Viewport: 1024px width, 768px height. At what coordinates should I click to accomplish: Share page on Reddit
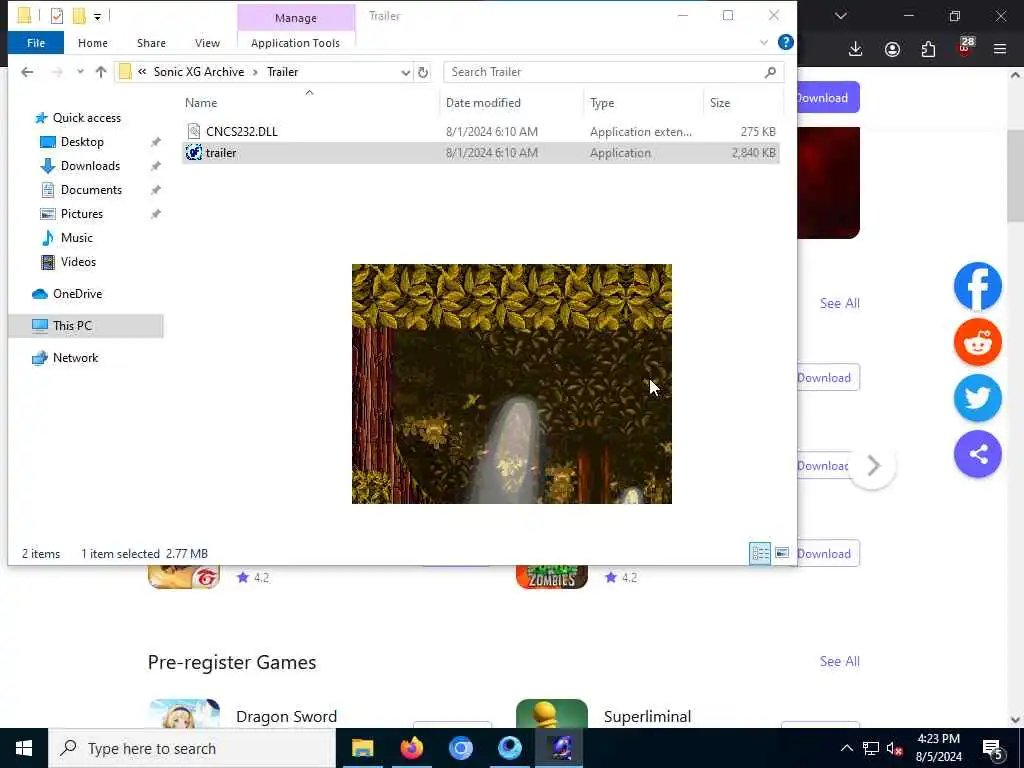[x=978, y=342]
